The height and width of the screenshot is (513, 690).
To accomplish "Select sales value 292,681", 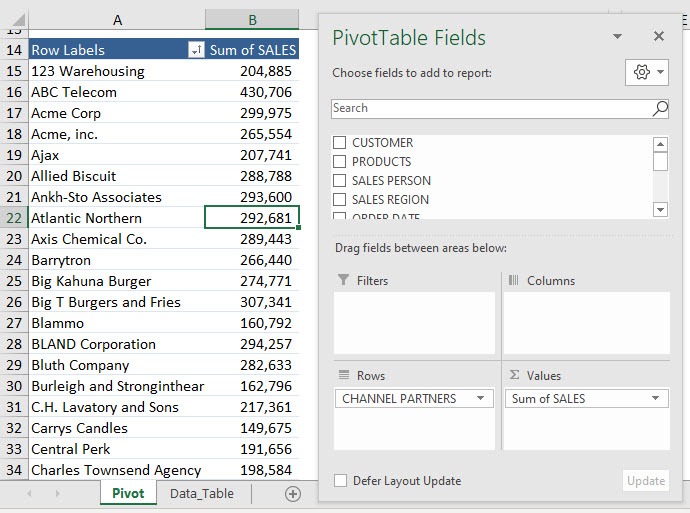I will tap(252, 218).
